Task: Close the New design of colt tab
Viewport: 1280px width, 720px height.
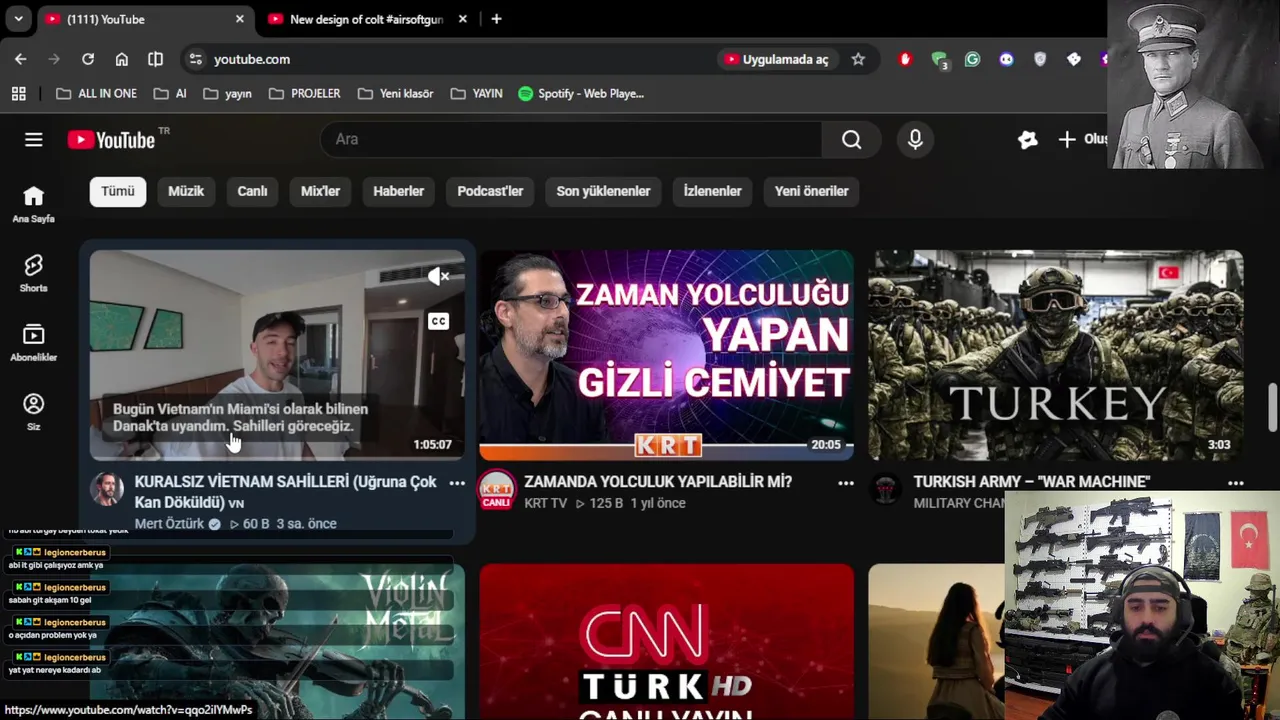Action: pos(462,19)
